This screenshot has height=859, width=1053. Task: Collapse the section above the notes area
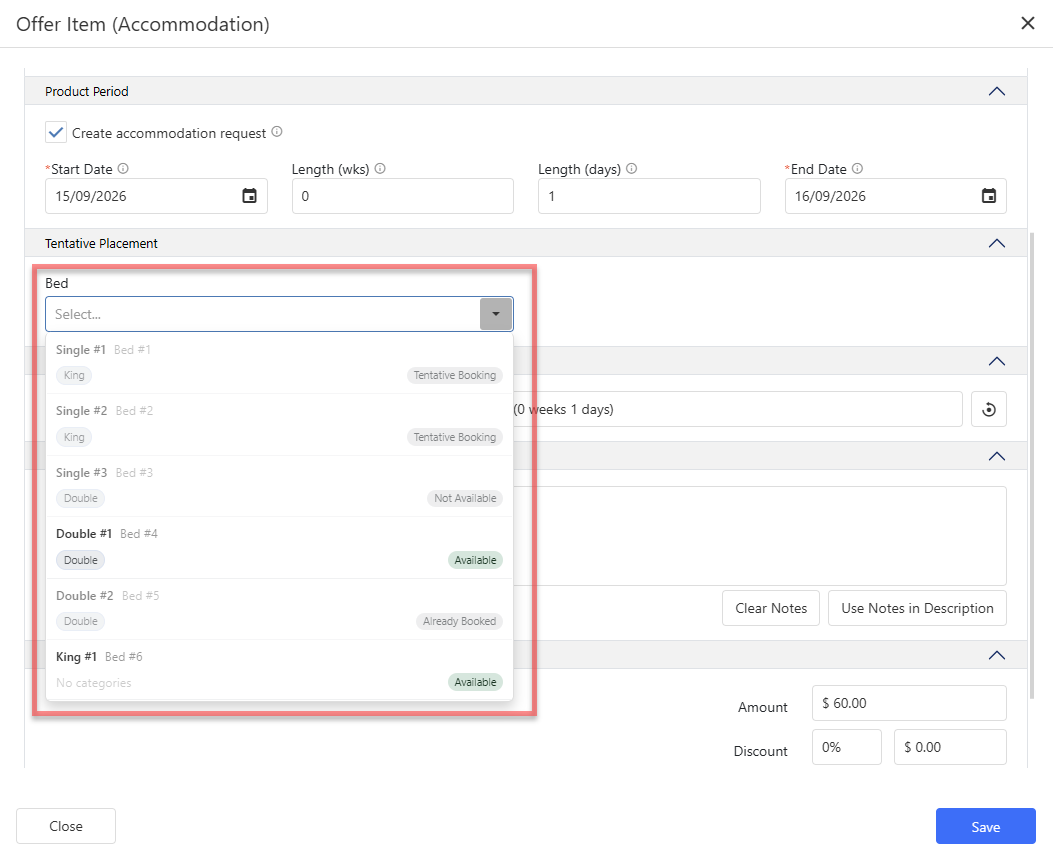pyautogui.click(x=997, y=456)
